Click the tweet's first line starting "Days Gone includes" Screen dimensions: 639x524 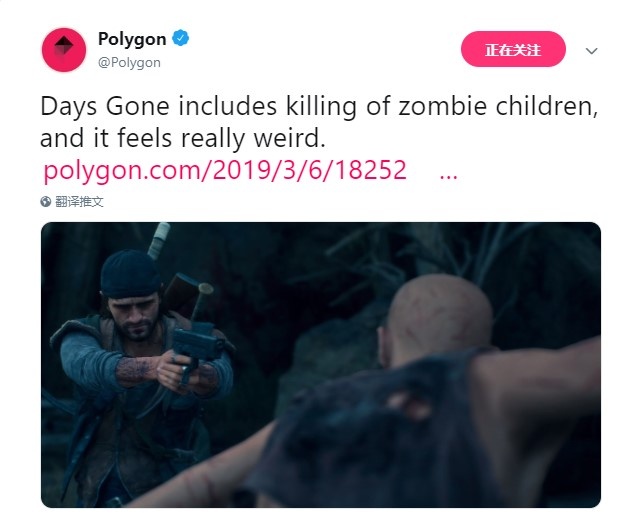[x=318, y=105]
